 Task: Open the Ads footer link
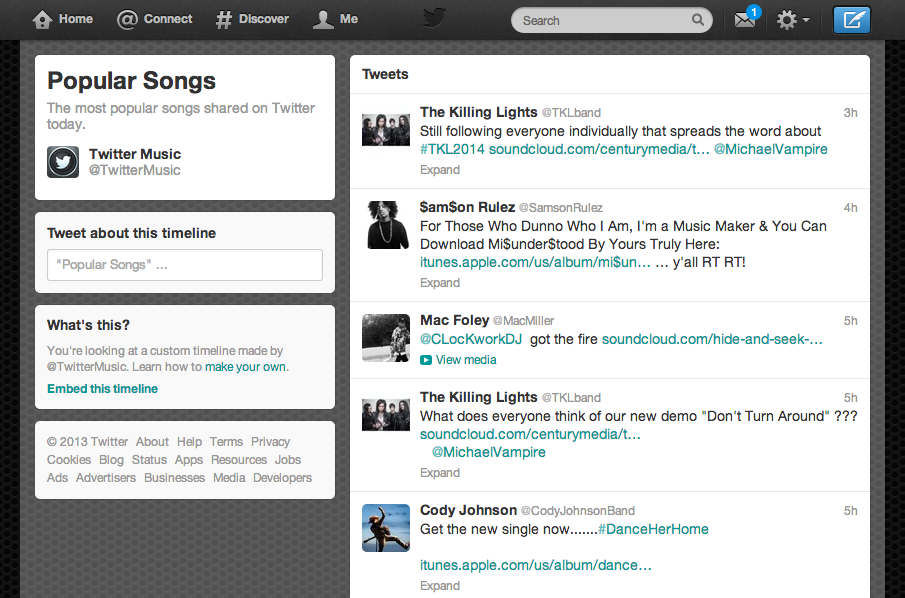pos(58,478)
